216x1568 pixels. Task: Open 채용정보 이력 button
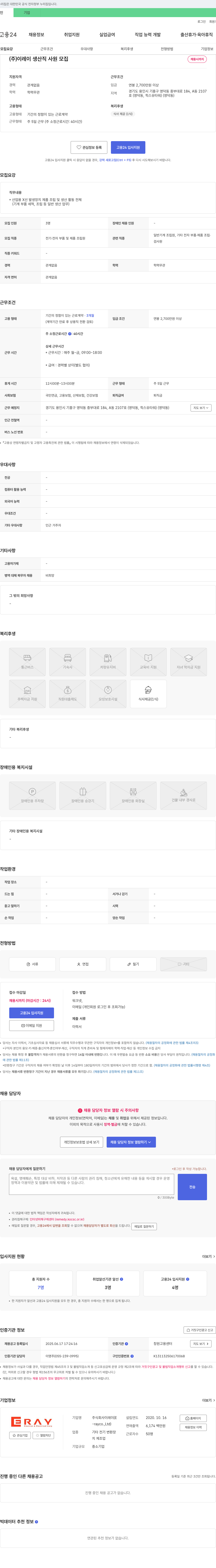pos(193,1427)
